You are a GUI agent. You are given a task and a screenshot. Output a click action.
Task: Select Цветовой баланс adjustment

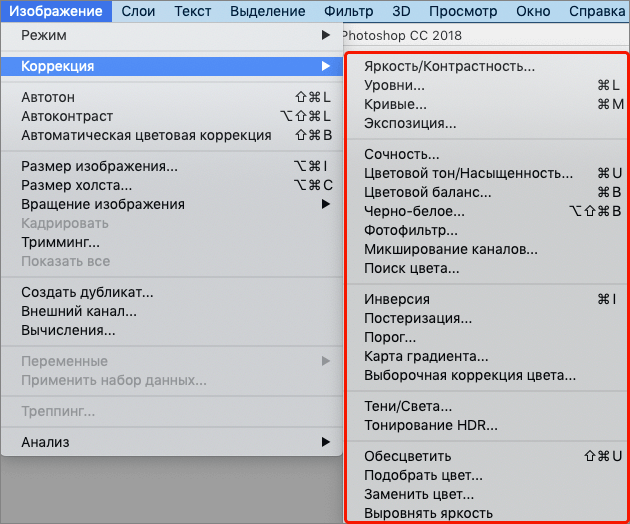click(487, 192)
